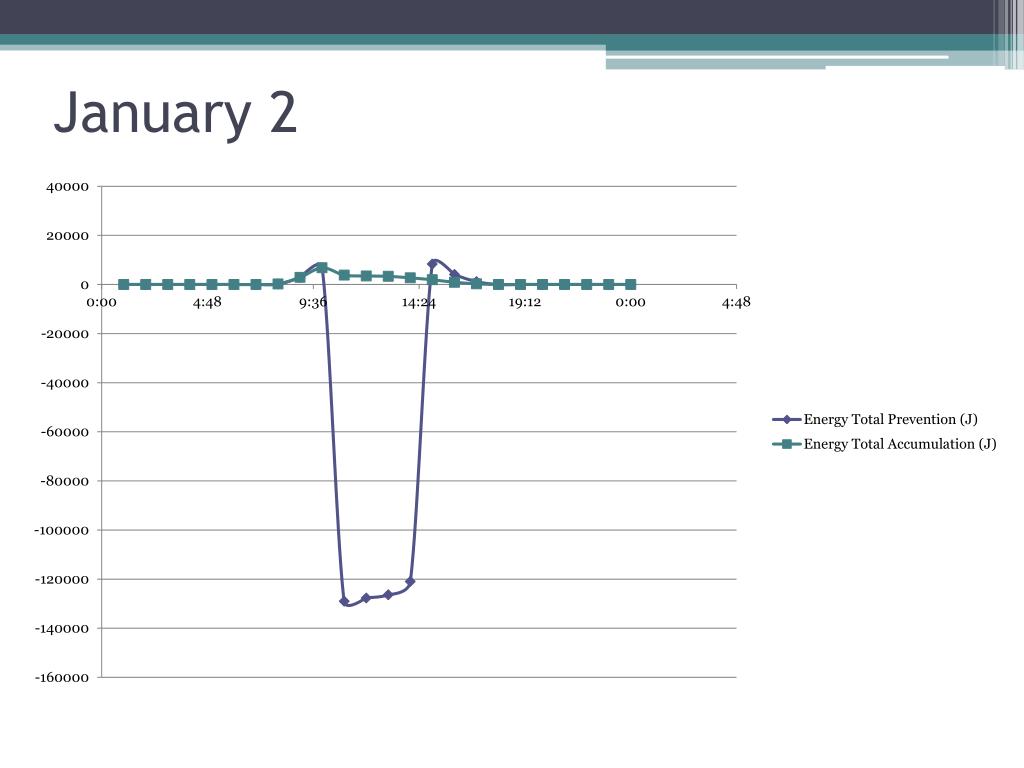The image size is (1024, 768).
Task: Select the -160000 y-axis label
Action: (61, 678)
